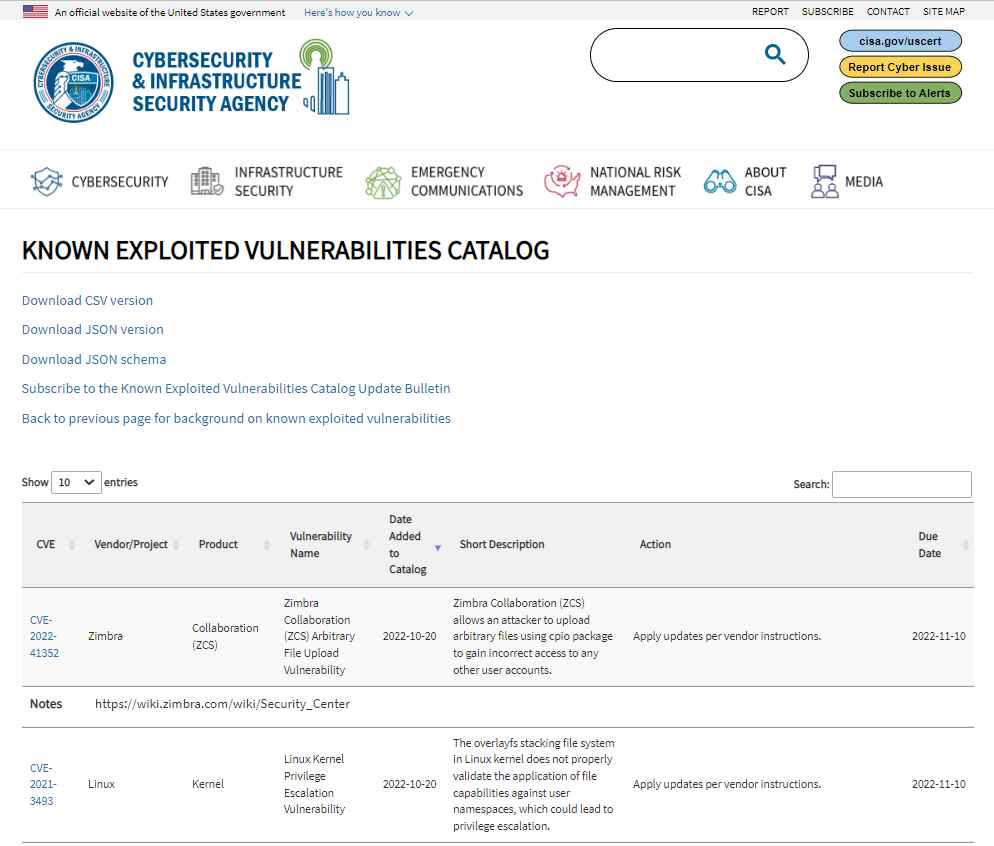994x846 pixels.
Task: Click the Linux vendor cell
Action: point(101,784)
